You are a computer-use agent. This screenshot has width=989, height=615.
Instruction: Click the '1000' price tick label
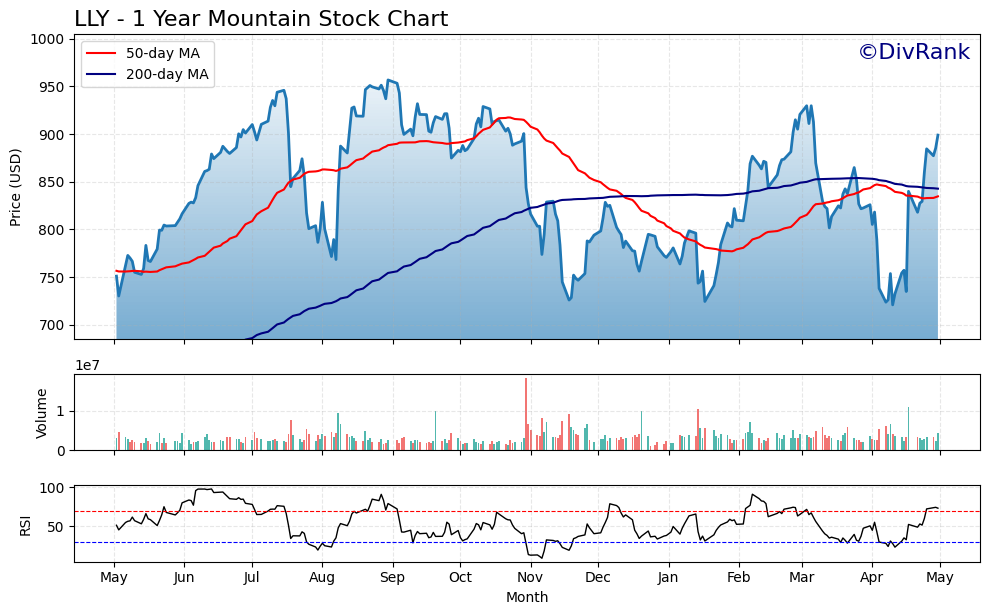[x=47, y=39]
